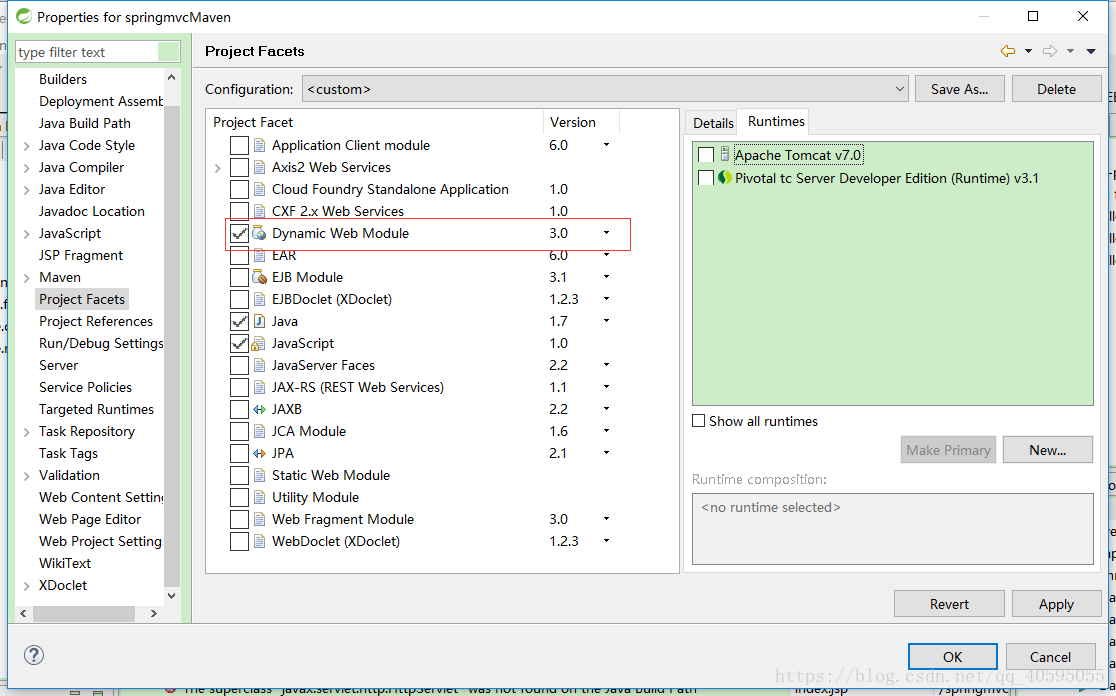
Task: Click the OK button
Action: click(952, 657)
